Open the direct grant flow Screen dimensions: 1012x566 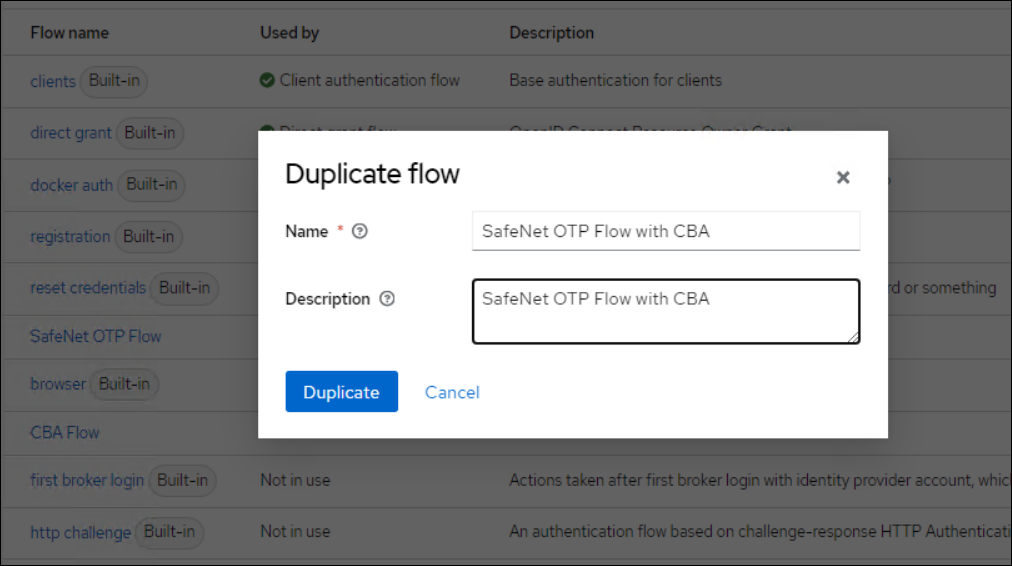pyautogui.click(x=71, y=133)
